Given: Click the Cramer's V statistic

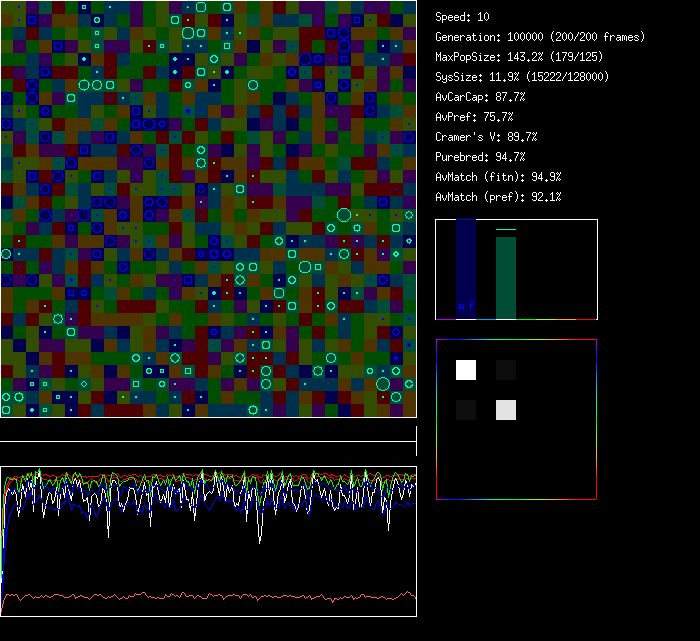Looking at the screenshot, I should click(486, 137).
